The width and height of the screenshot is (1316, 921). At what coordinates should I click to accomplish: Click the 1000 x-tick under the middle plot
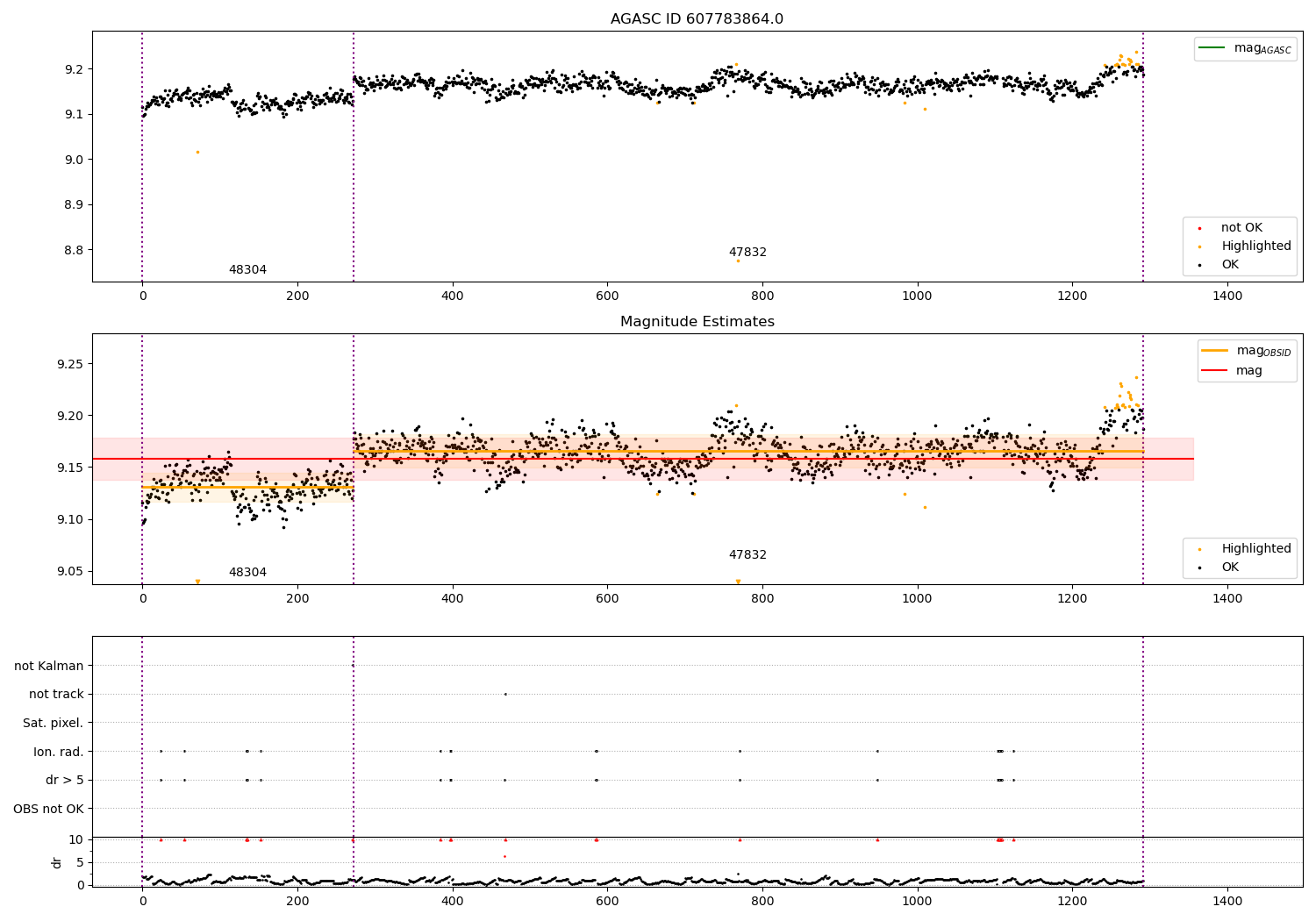click(x=918, y=599)
